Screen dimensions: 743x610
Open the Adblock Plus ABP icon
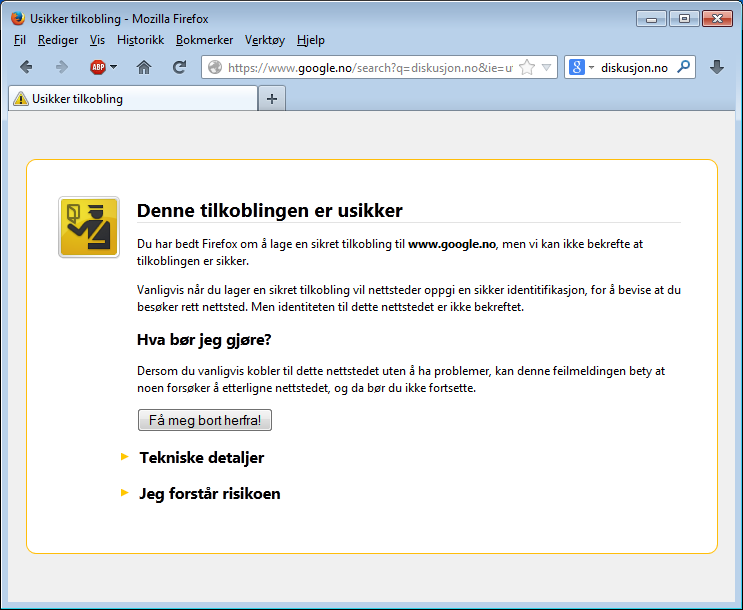(98, 67)
